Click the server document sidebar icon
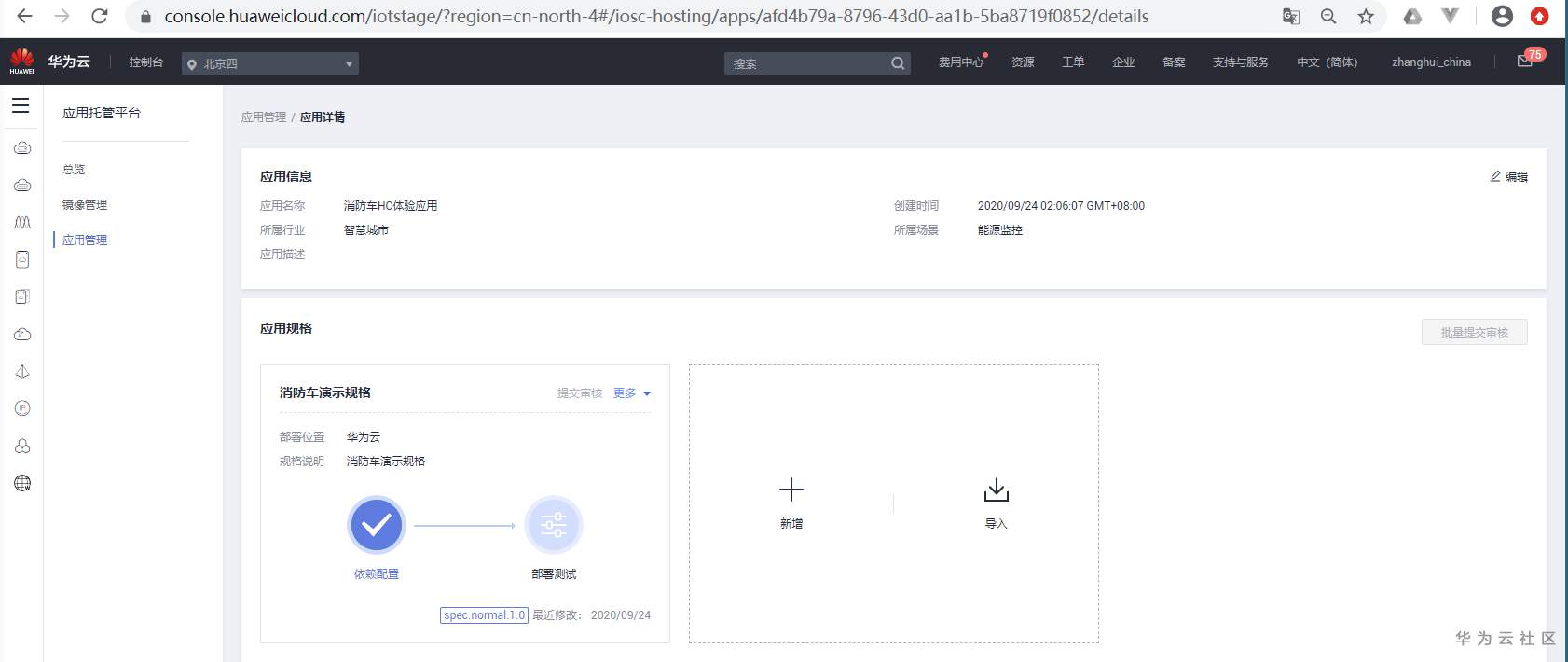The image size is (1568, 662). click(22, 259)
